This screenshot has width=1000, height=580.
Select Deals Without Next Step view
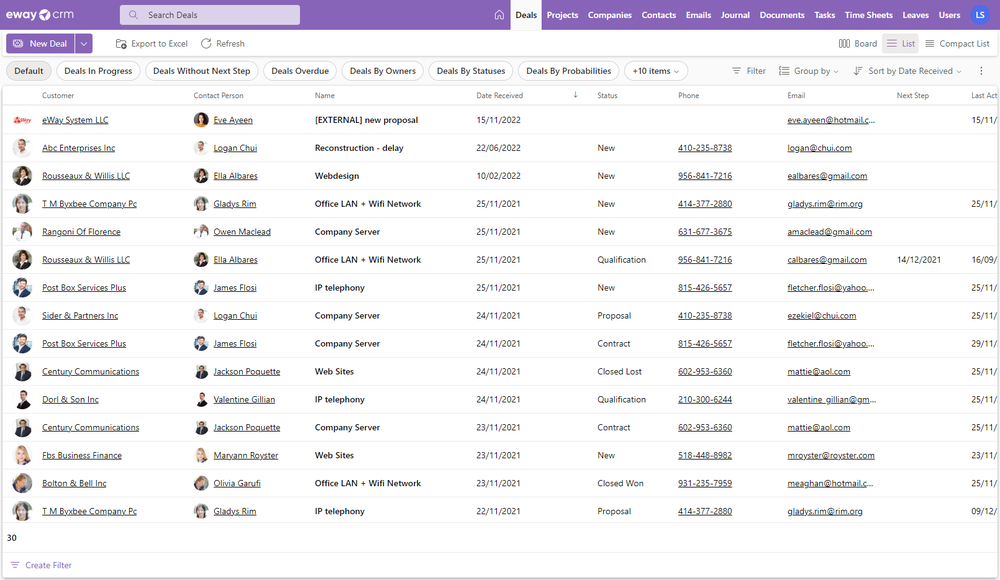pos(202,71)
